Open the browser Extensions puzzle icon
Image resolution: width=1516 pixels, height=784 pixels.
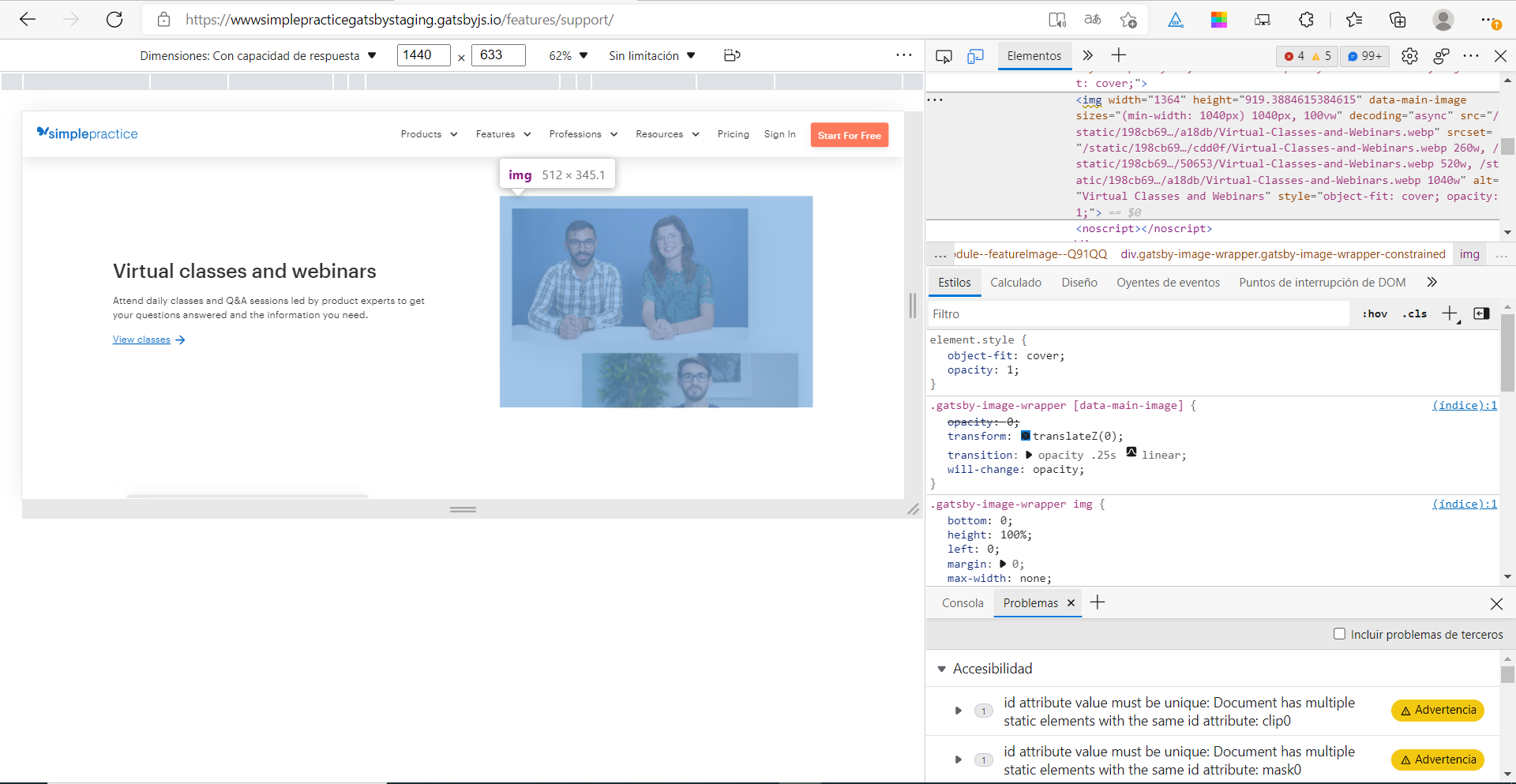(1306, 20)
